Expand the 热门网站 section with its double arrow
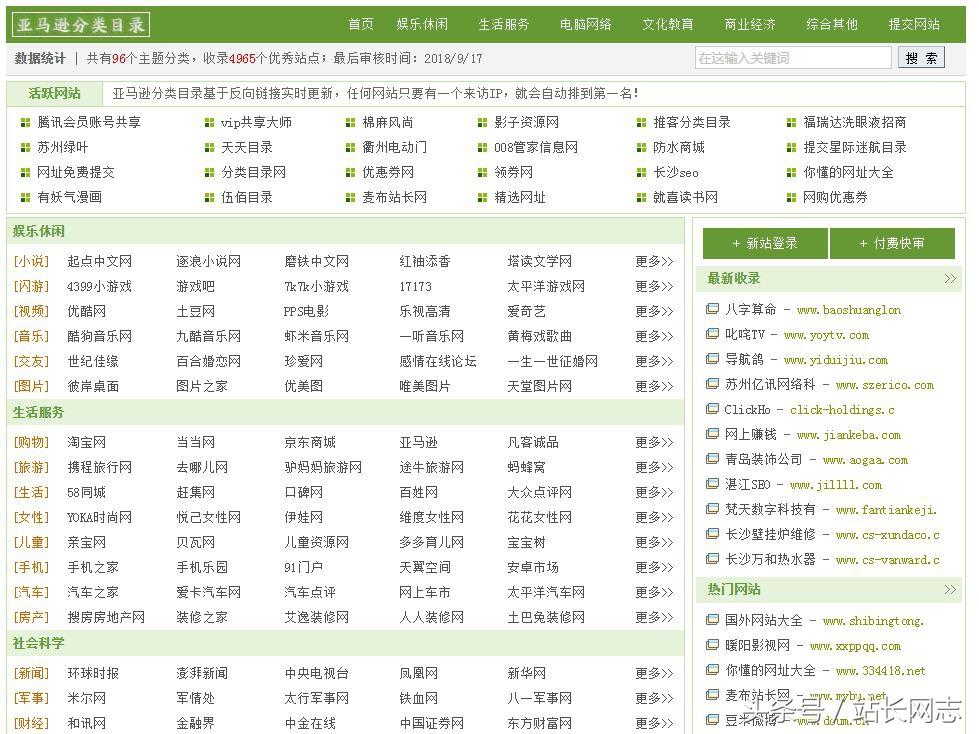 pyautogui.click(x=950, y=589)
